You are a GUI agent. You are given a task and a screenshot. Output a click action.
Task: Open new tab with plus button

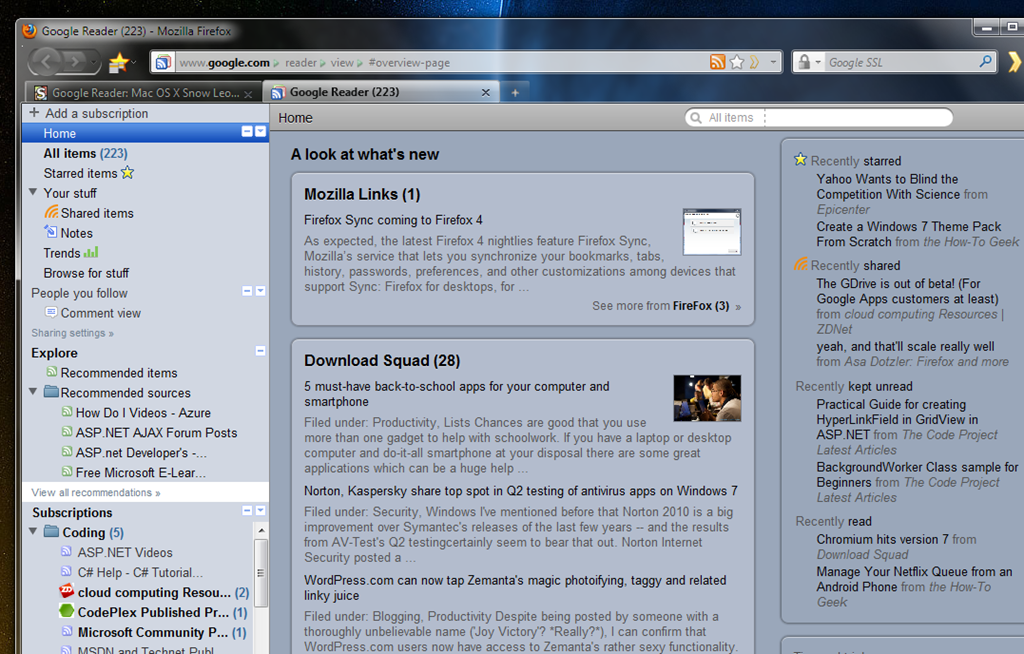click(515, 93)
